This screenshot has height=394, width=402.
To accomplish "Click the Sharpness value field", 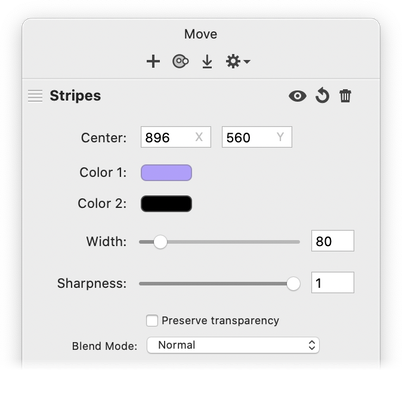I will tap(333, 283).
